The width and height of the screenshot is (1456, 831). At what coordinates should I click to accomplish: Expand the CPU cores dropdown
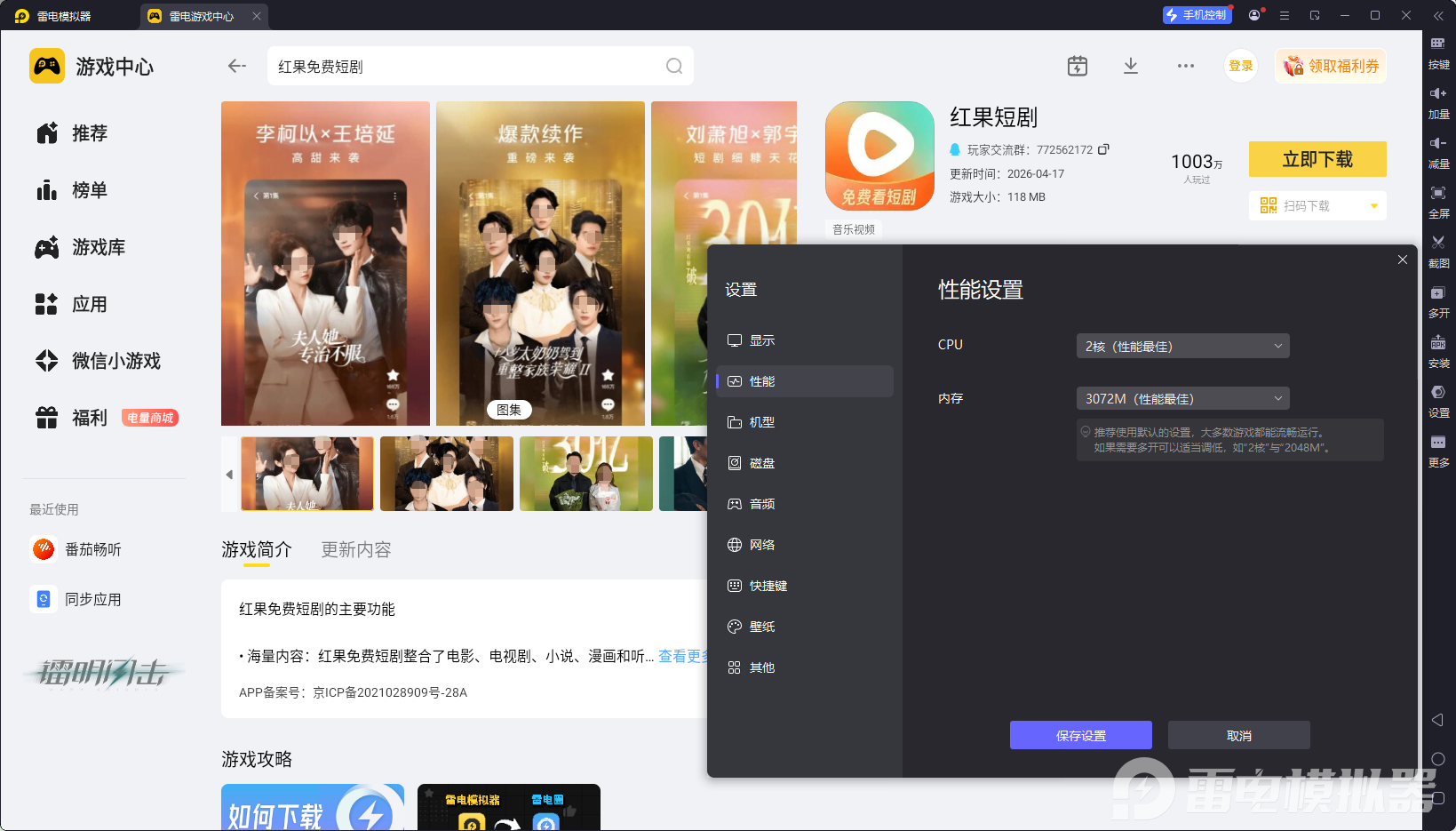1182,346
